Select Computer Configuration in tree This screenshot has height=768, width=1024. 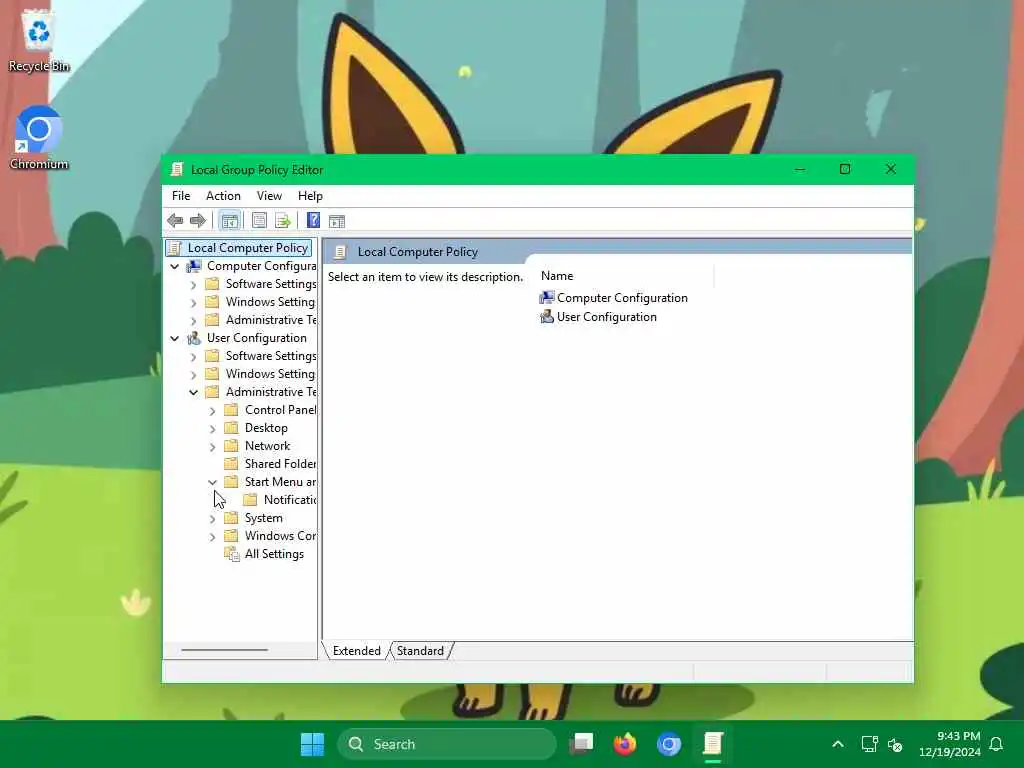pos(251,266)
